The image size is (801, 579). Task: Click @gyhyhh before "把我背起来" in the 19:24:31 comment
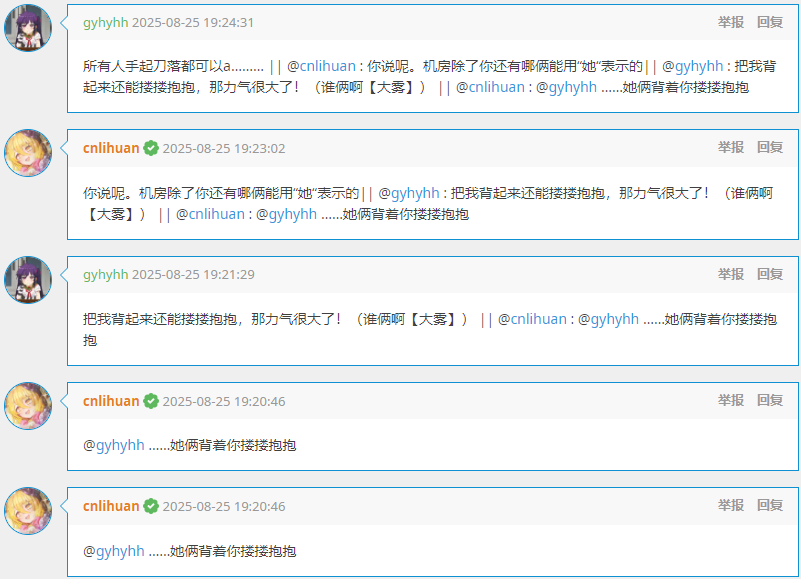click(x=693, y=66)
